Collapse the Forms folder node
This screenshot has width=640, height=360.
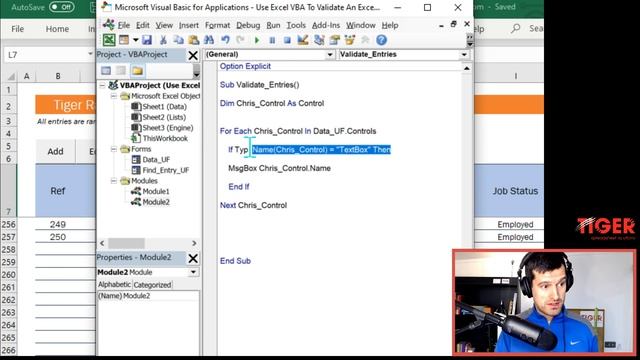tap(114, 149)
